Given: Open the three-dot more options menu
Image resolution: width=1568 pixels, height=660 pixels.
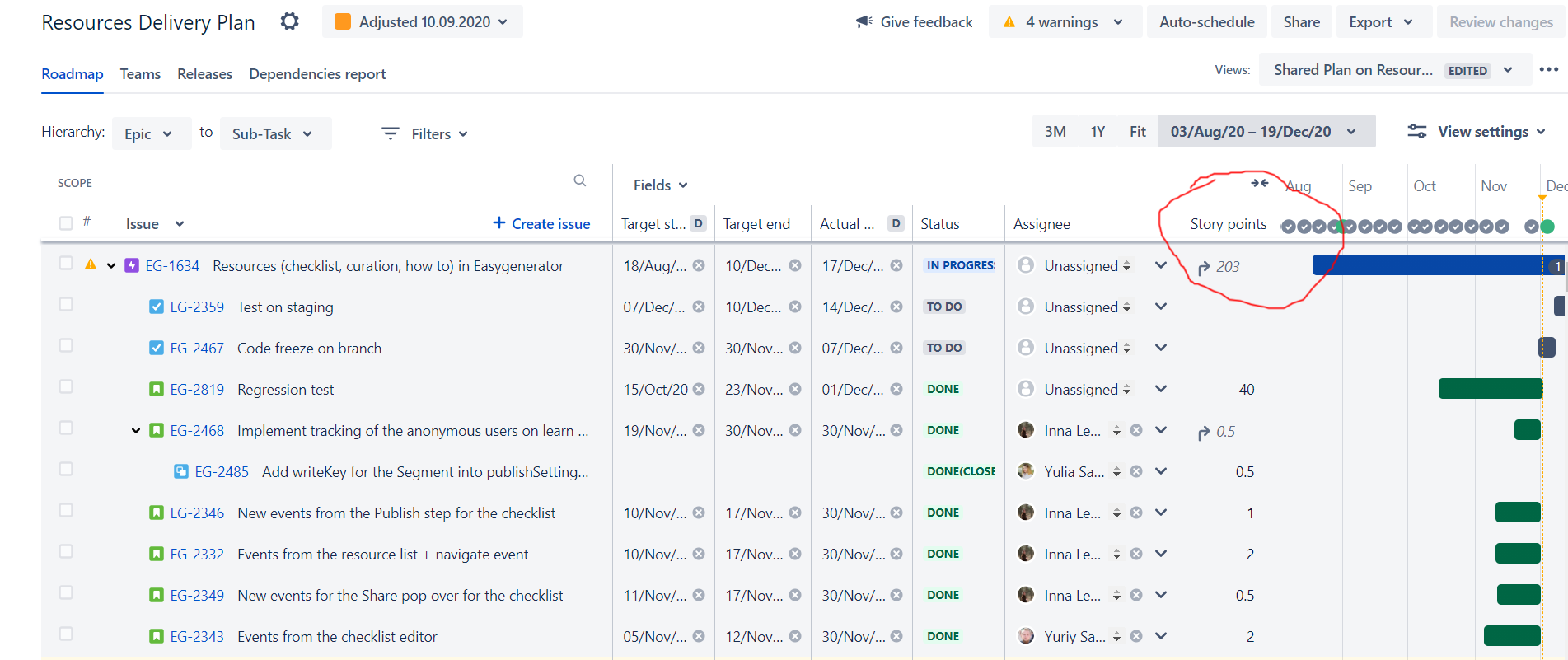Looking at the screenshot, I should [1549, 70].
